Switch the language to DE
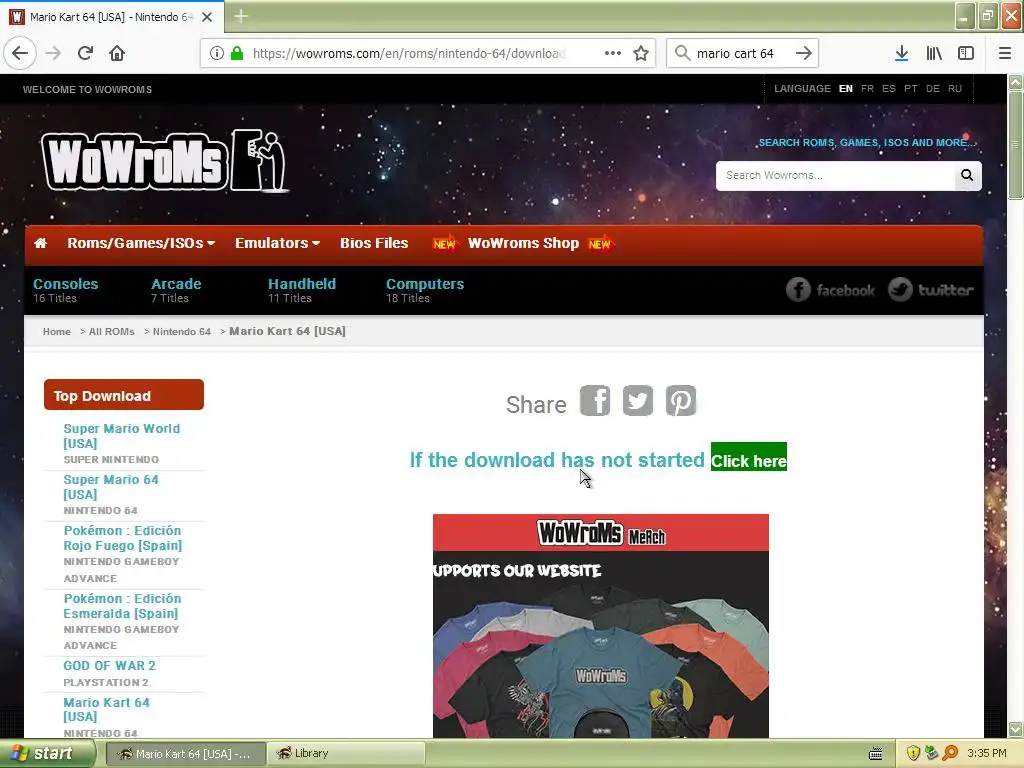The width and height of the screenshot is (1024, 768). pyautogui.click(x=933, y=88)
